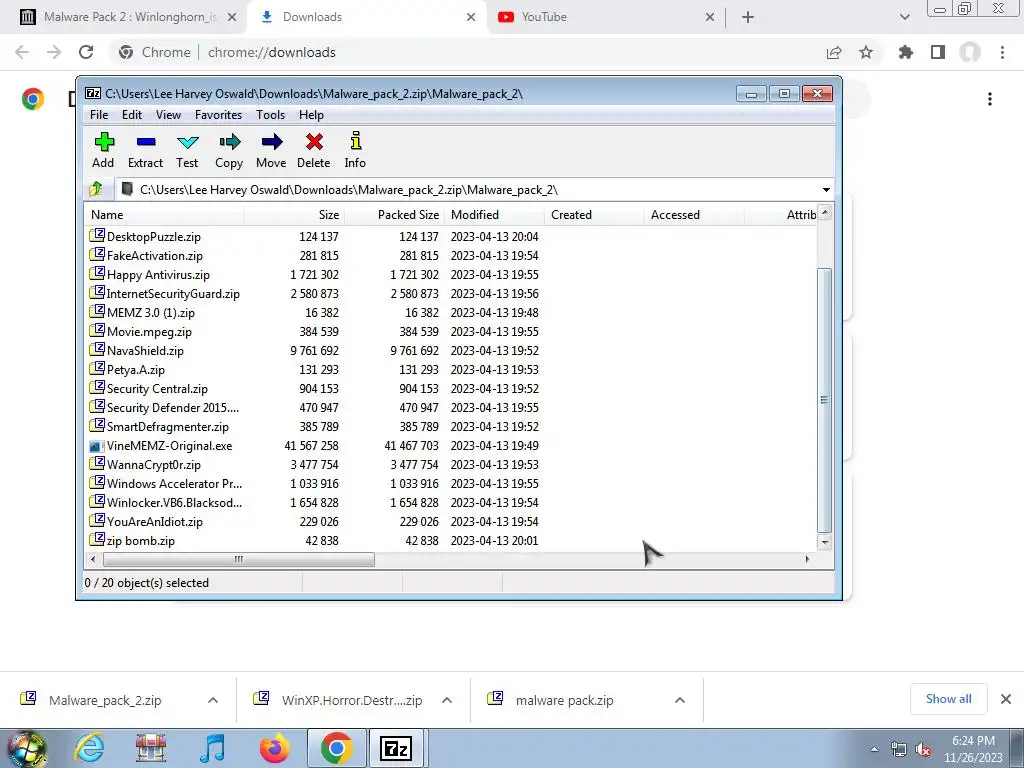Screen dimensions: 1024x768
Task: Open the Help menu in 7-Zip
Action: [312, 115]
